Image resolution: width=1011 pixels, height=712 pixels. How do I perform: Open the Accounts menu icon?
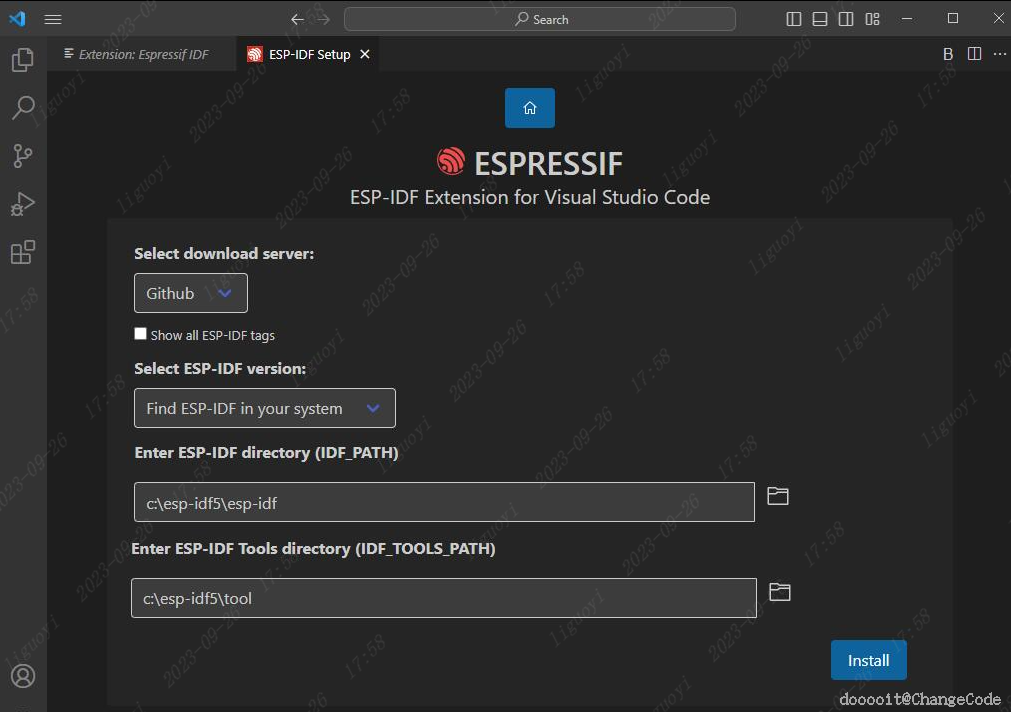pos(23,676)
